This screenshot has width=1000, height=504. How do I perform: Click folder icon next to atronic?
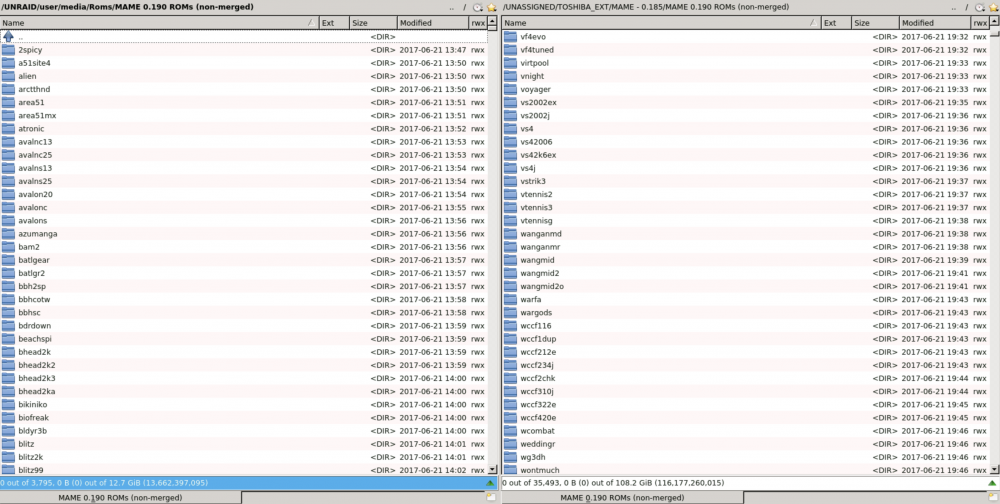(x=8, y=129)
